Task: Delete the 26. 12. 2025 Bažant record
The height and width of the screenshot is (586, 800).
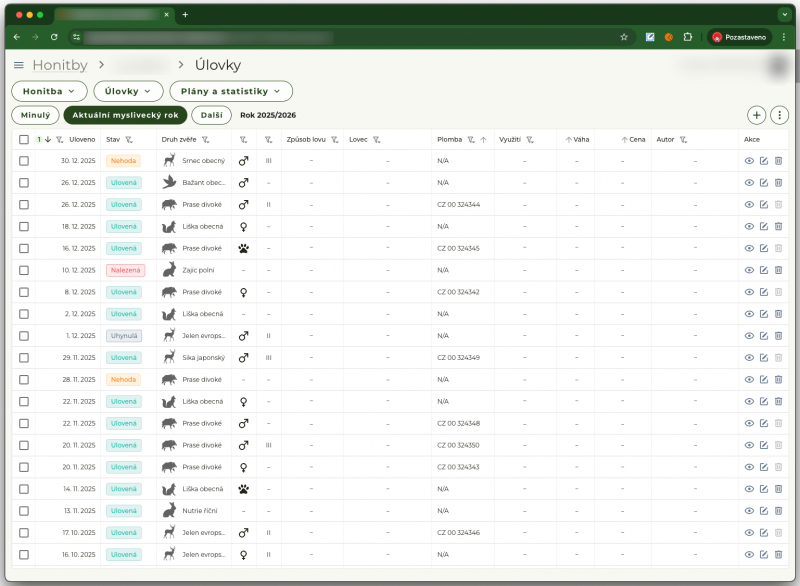Action: click(x=779, y=183)
